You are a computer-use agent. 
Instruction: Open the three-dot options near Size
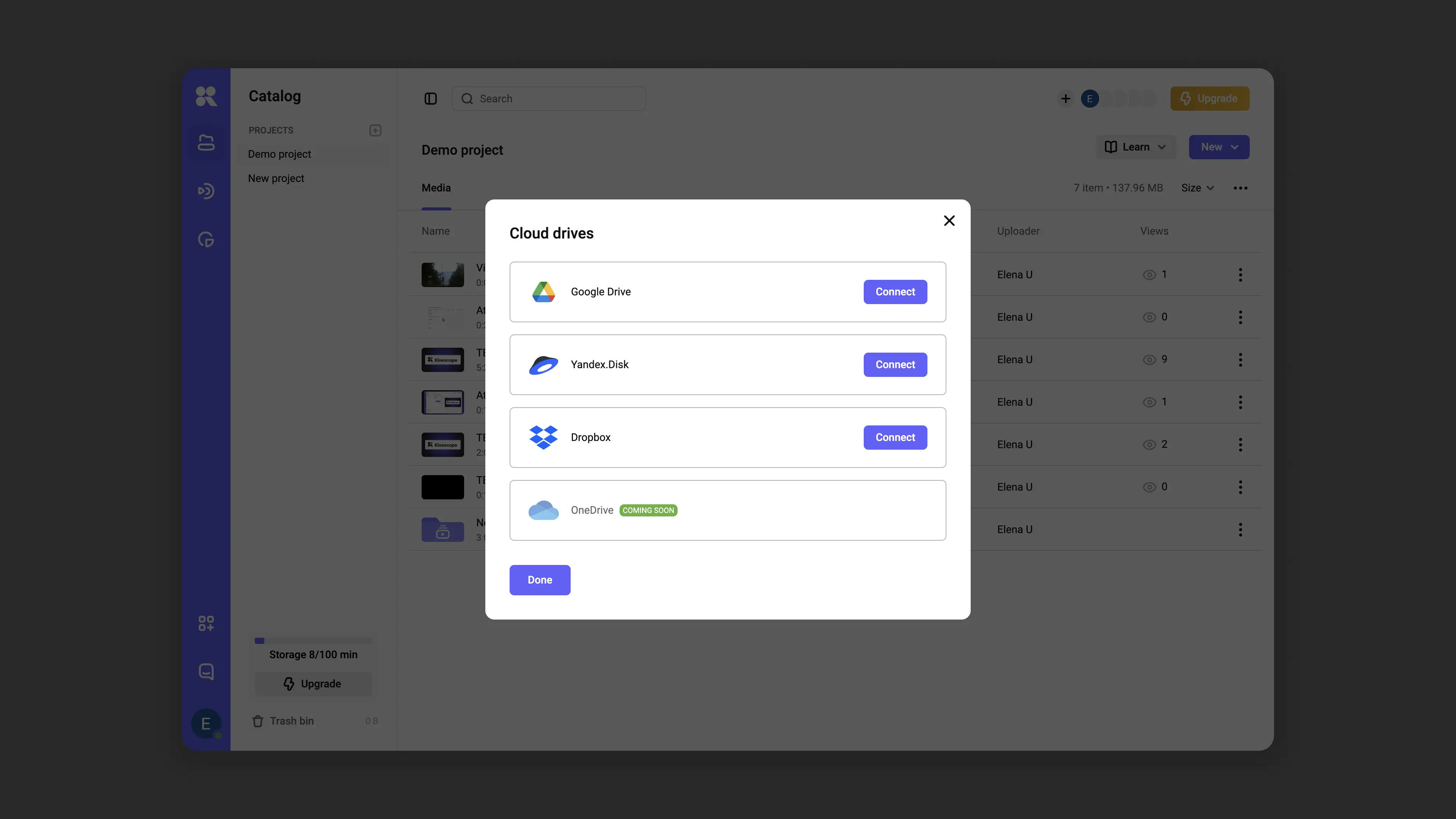point(1240,188)
